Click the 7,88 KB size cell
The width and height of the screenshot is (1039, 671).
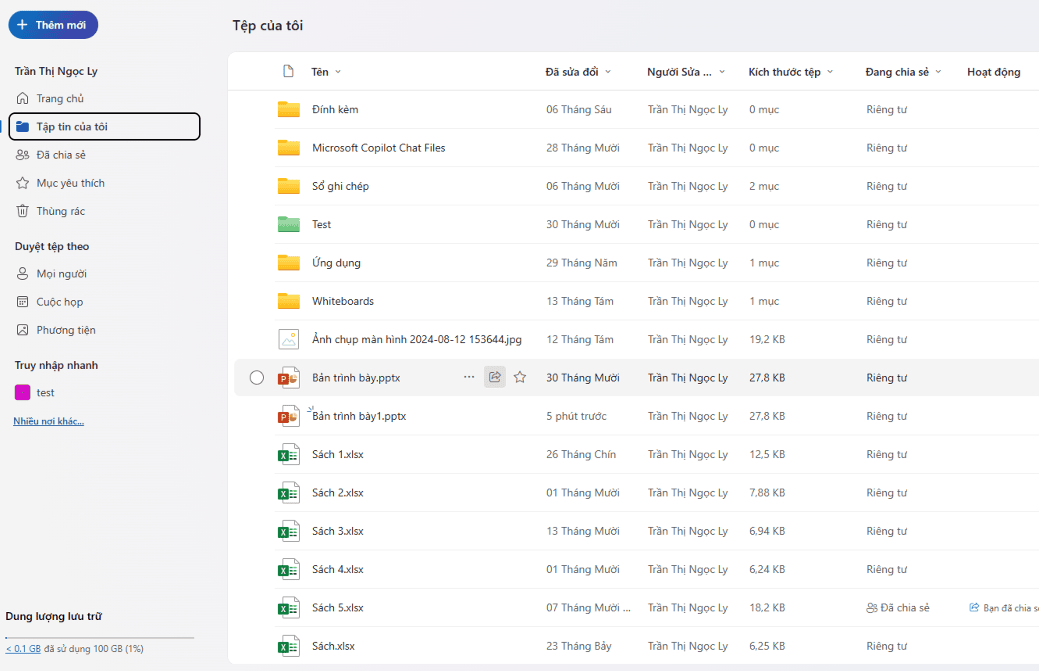(767, 493)
